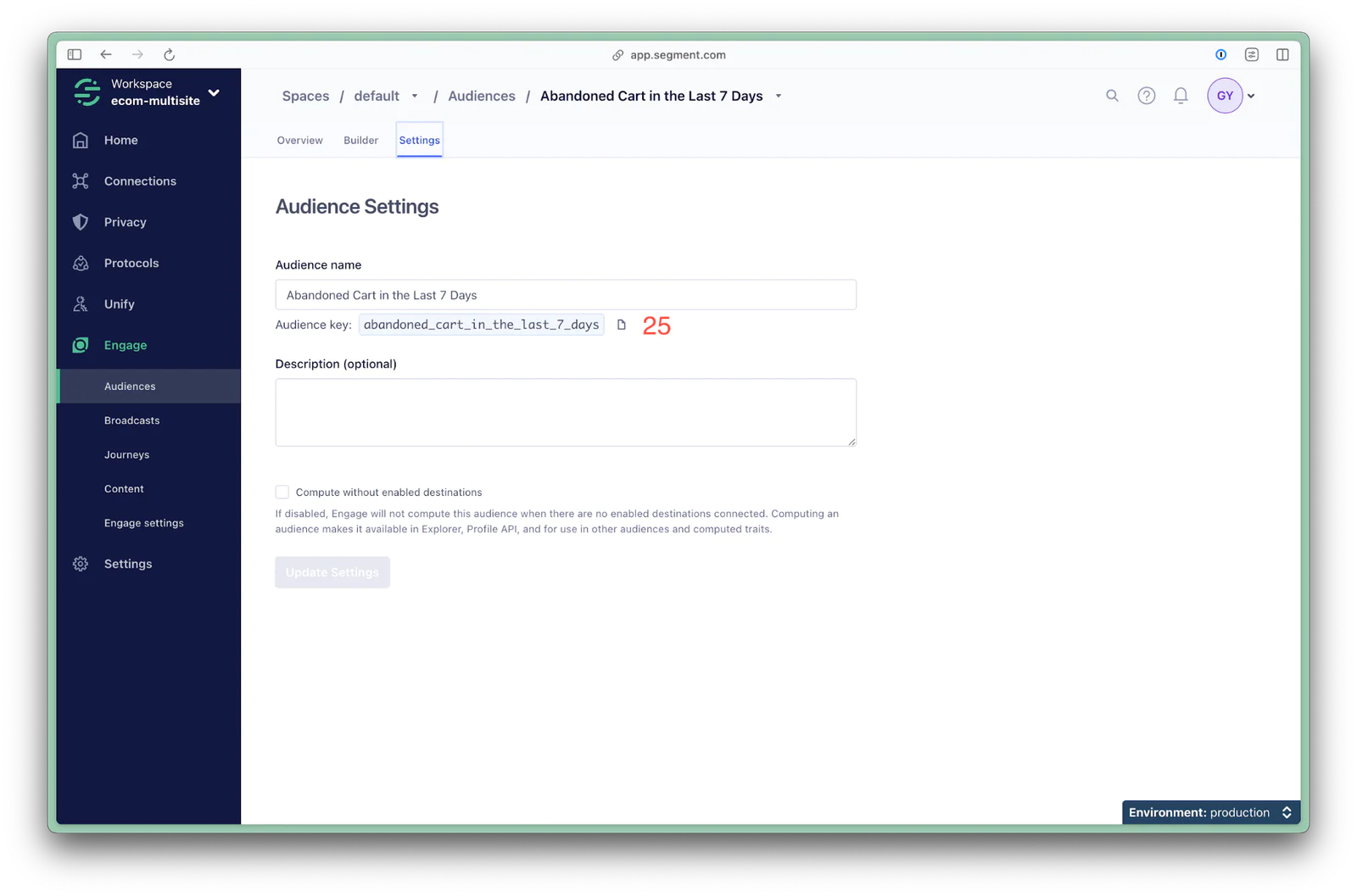Copy the audience key to clipboard

(622, 325)
